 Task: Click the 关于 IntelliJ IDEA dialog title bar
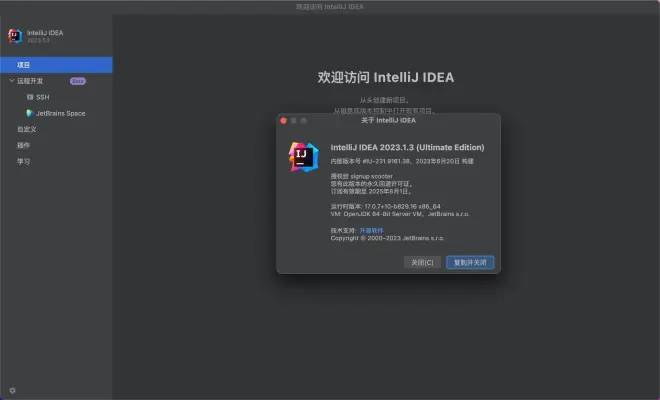(388, 120)
